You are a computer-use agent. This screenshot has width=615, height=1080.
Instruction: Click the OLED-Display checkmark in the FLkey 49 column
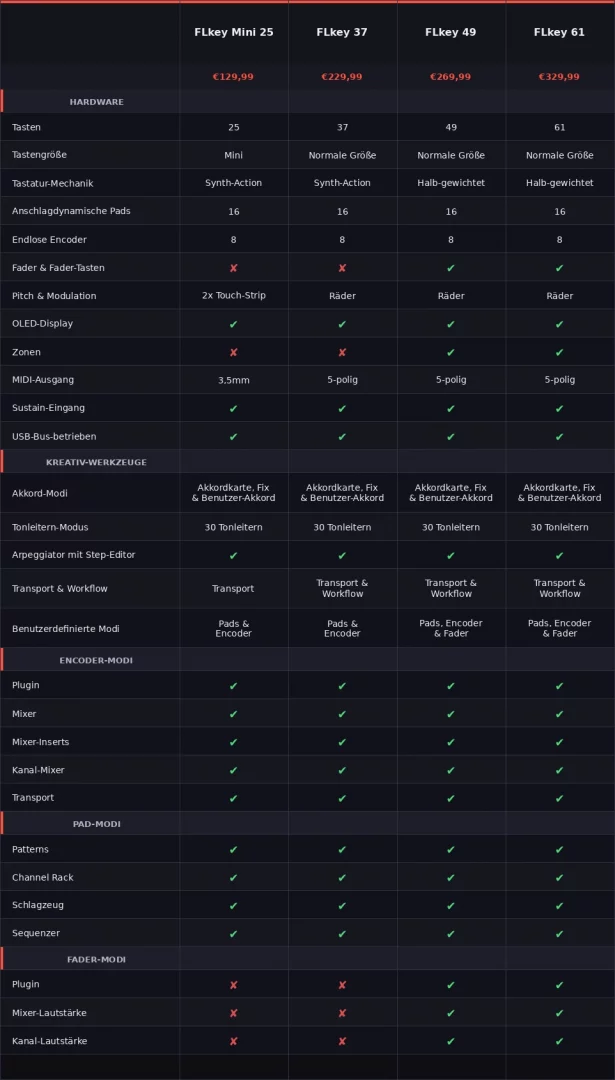(451, 324)
